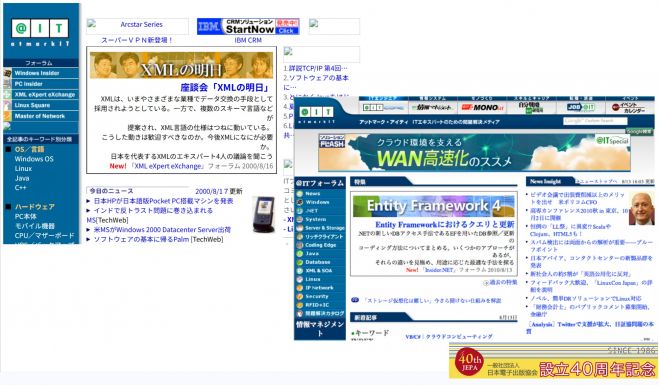The width and height of the screenshot is (659, 385).
Task: Open the イベントカレンダー tab in top navigation
Action: (x=630, y=108)
